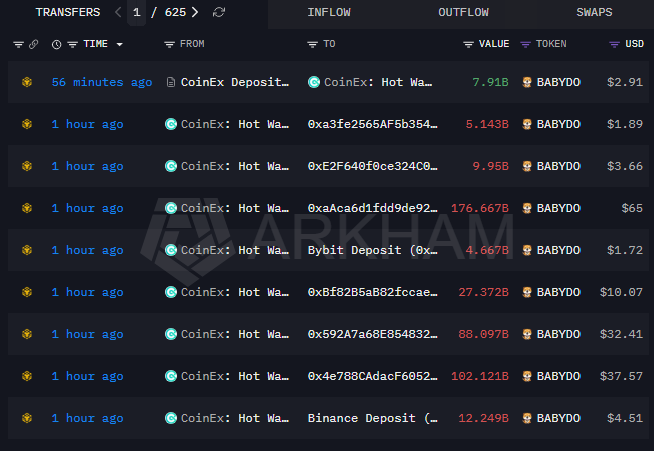Toggle TIME sort order arrow
Screen dimensions: 654x451
click(120, 44)
